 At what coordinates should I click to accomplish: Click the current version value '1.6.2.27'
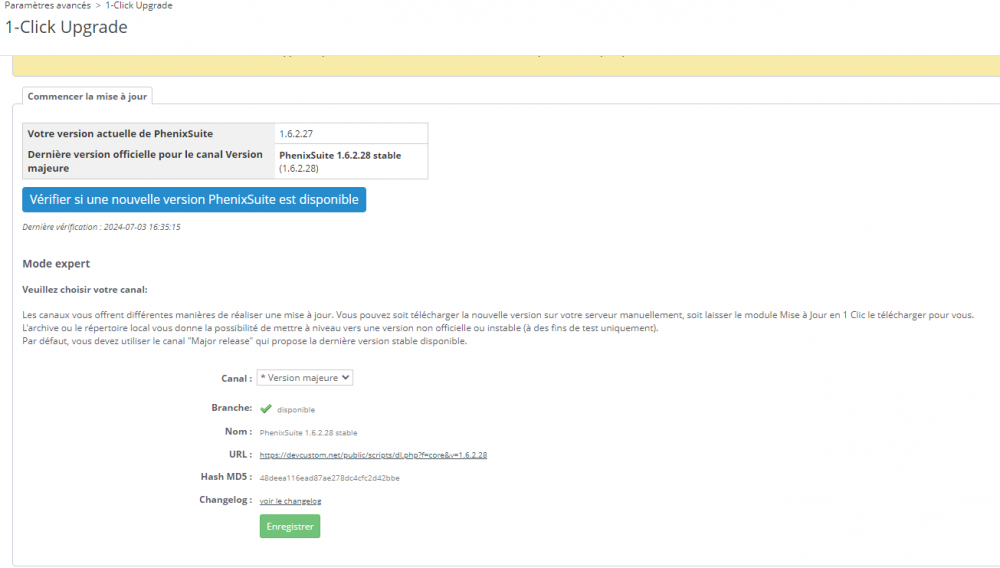click(x=296, y=134)
